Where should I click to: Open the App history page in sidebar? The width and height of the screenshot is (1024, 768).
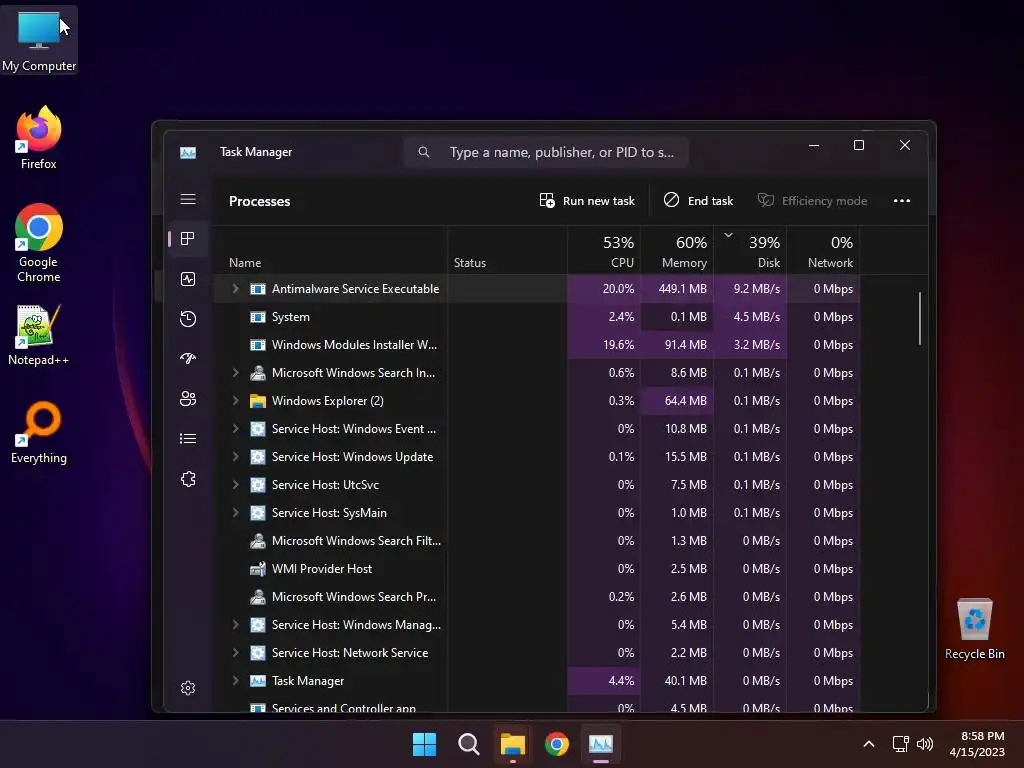pyautogui.click(x=188, y=319)
